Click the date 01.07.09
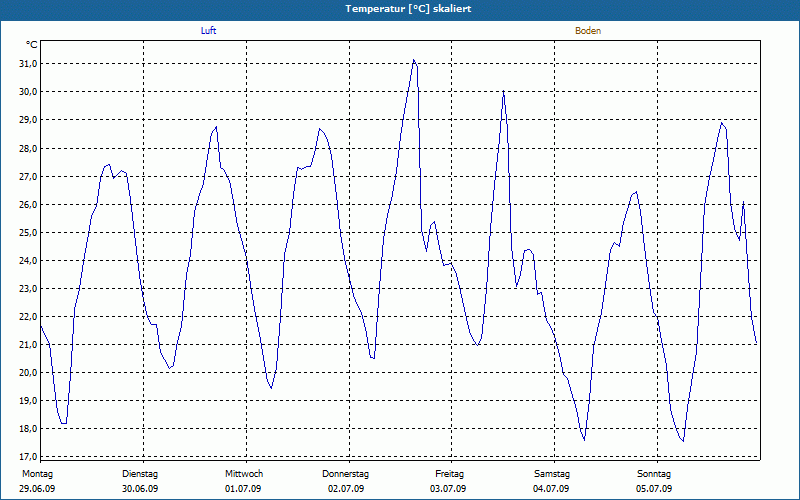The image size is (800, 500). coord(243,489)
